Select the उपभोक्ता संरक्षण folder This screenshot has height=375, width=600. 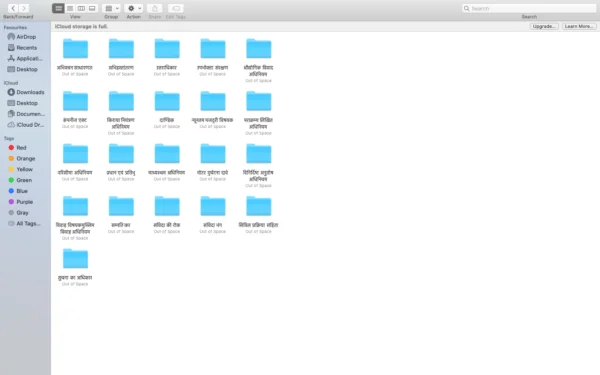213,49
